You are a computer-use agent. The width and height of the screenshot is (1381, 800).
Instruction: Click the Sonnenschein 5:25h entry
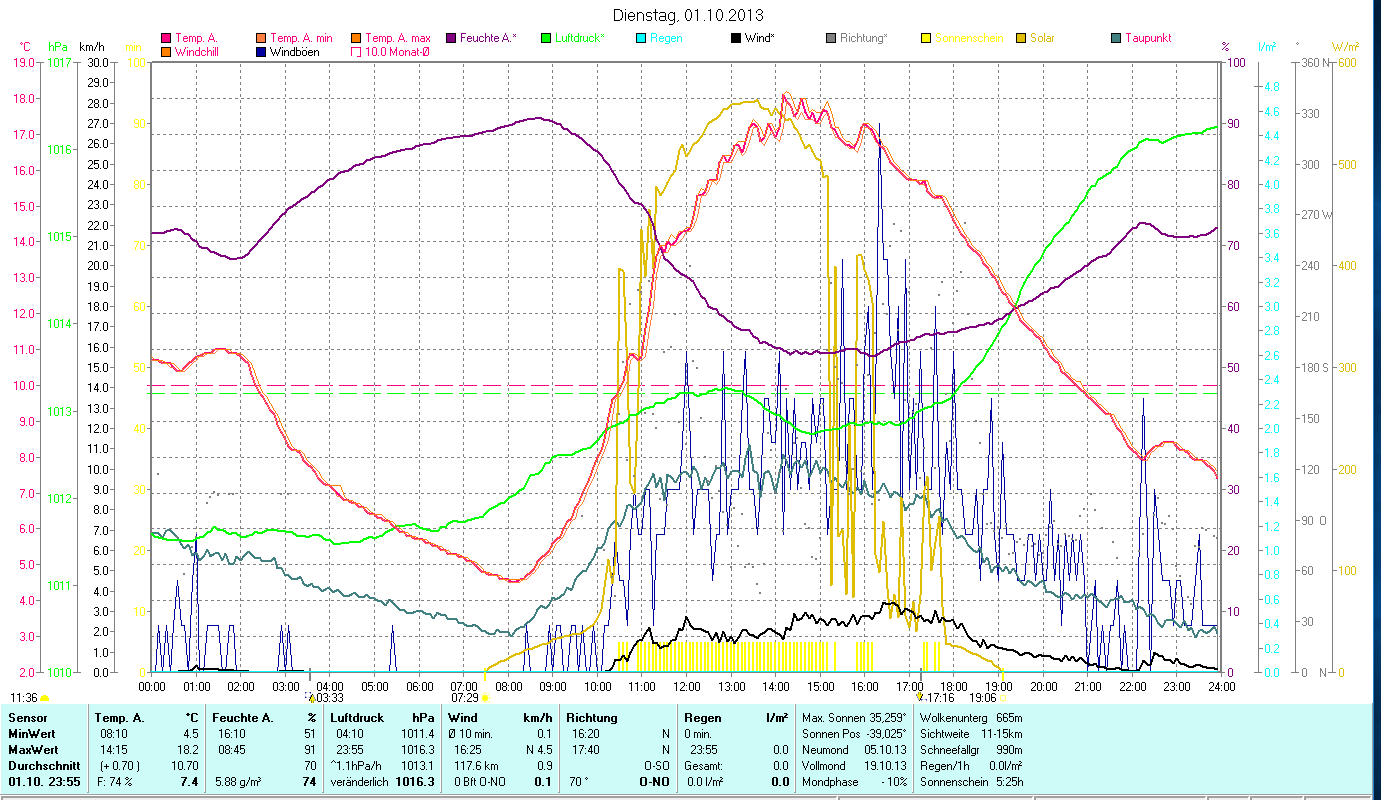(x=970, y=781)
